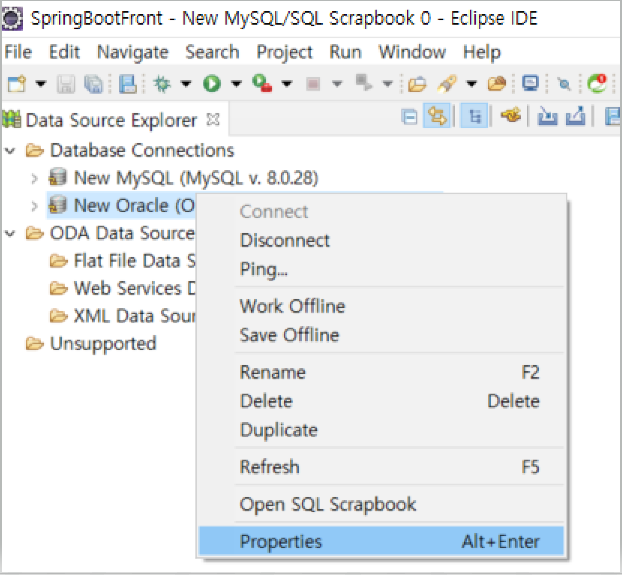This screenshot has width=622, height=575.
Task: Click the Save toolbar icon
Action: [x=66, y=84]
